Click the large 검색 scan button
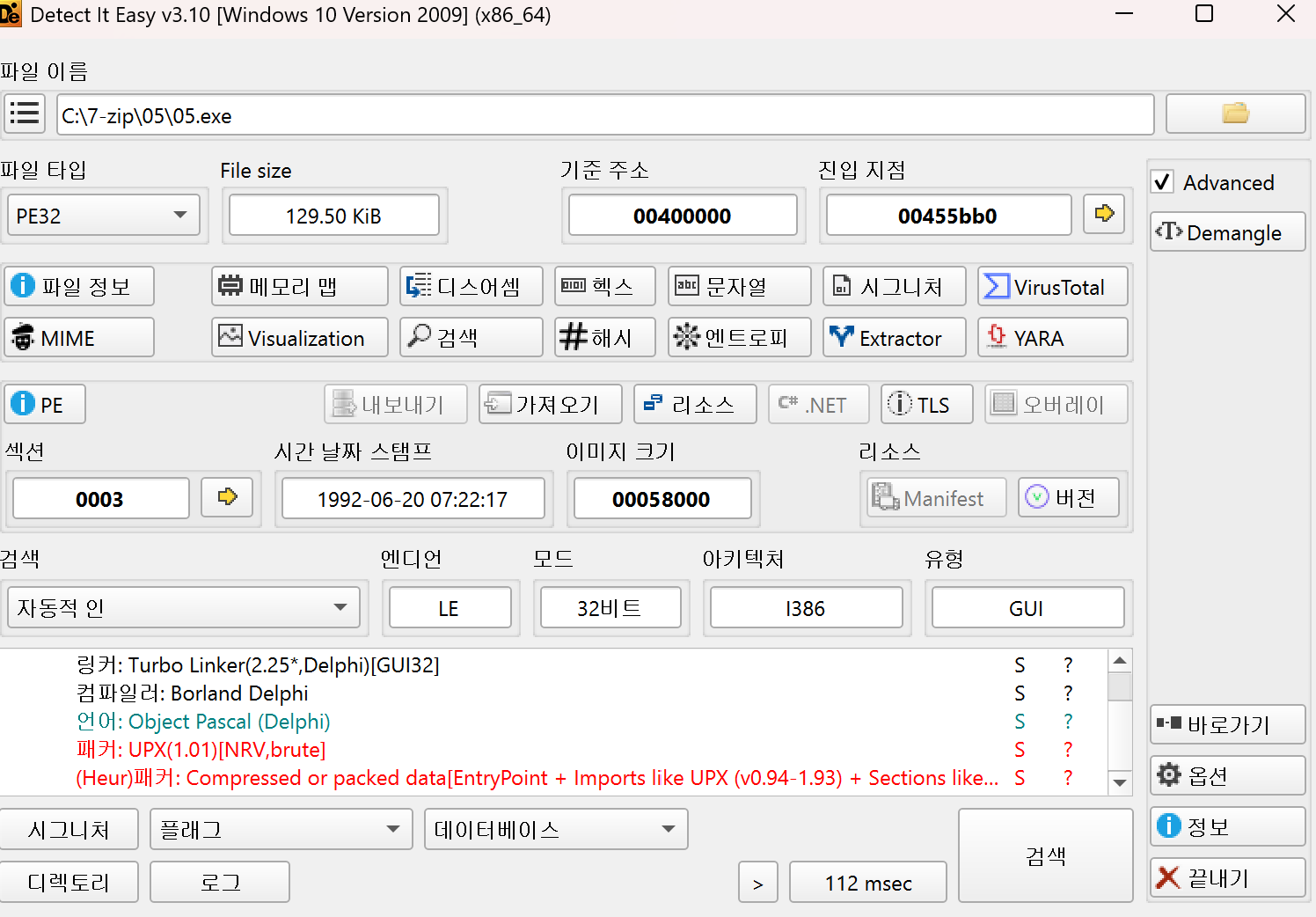Screen dimensions: 1316x917 click(x=1045, y=855)
